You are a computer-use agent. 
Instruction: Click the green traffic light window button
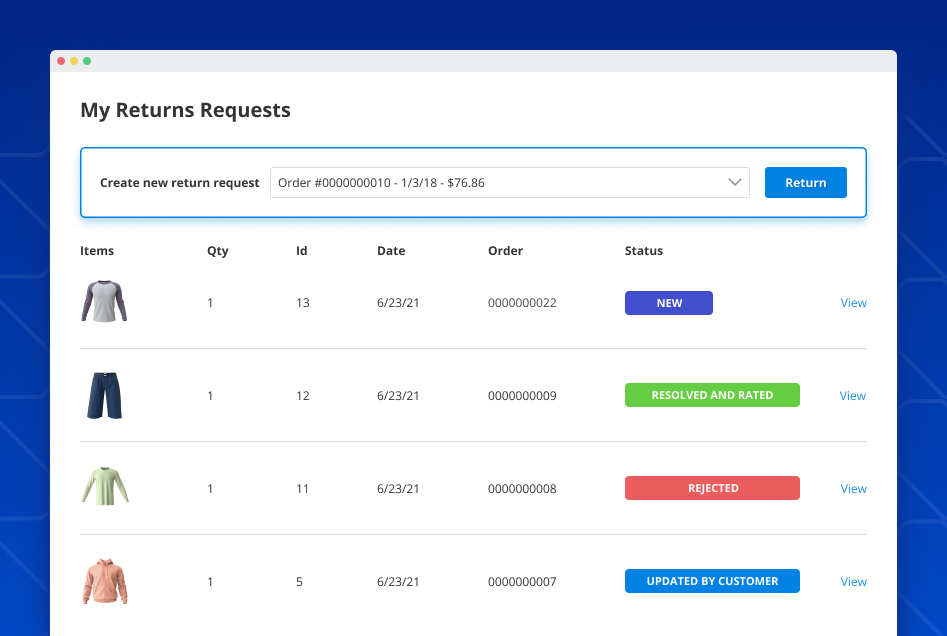(x=88, y=60)
